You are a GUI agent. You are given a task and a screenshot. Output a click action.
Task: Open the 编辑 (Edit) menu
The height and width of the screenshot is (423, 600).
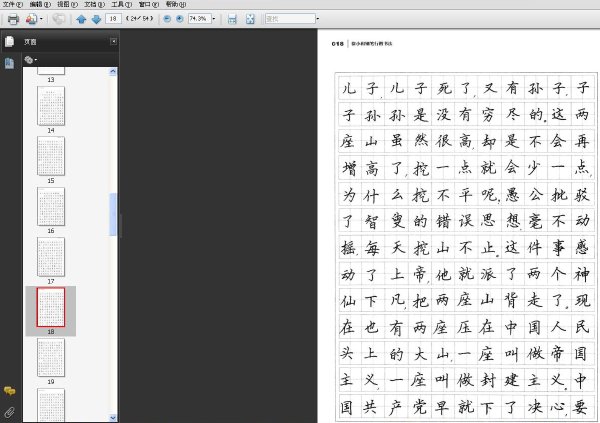[40, 4]
